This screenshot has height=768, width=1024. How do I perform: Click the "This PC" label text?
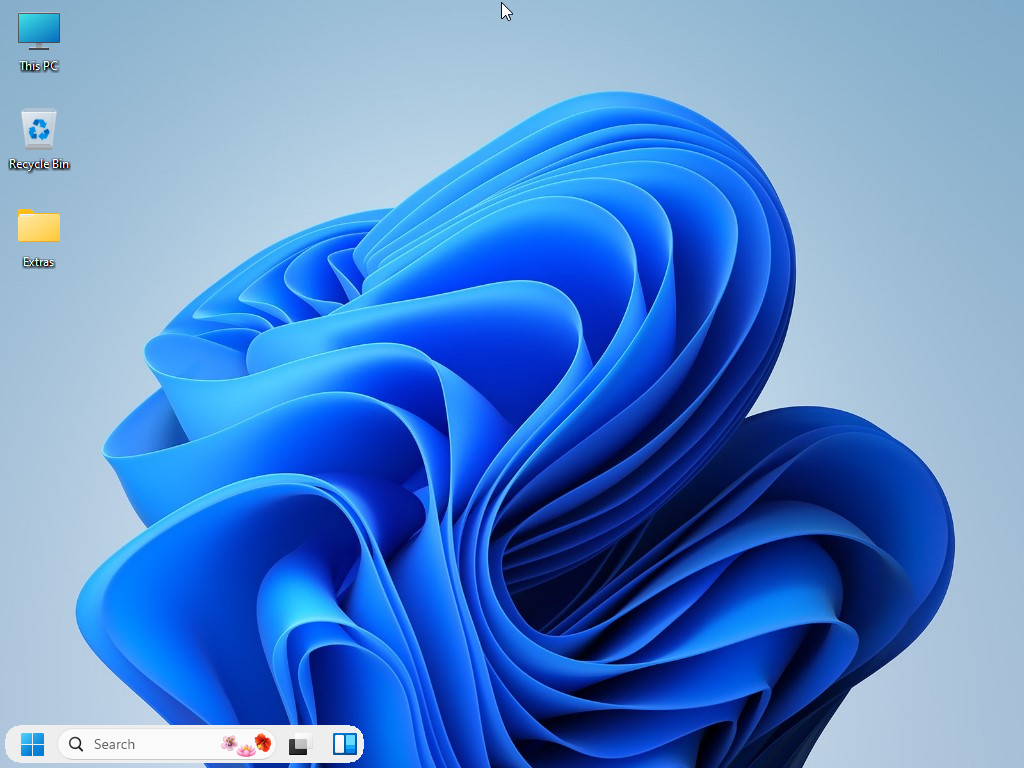(x=39, y=65)
